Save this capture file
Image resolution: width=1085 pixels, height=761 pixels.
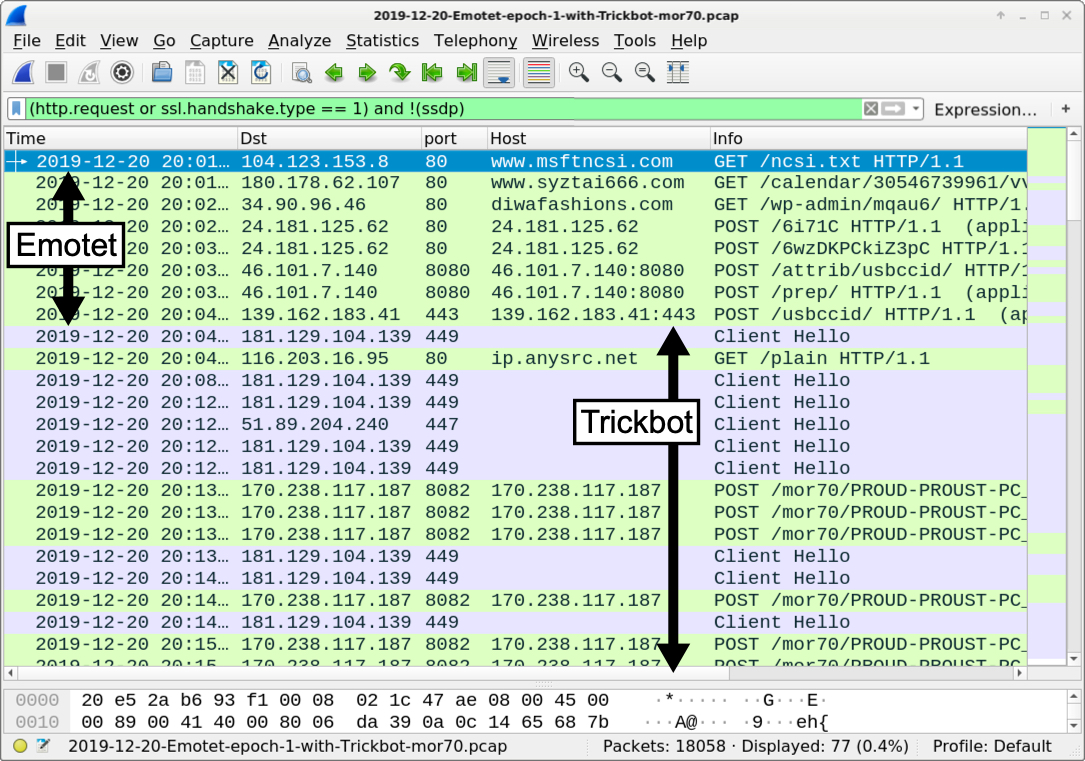(x=195, y=72)
